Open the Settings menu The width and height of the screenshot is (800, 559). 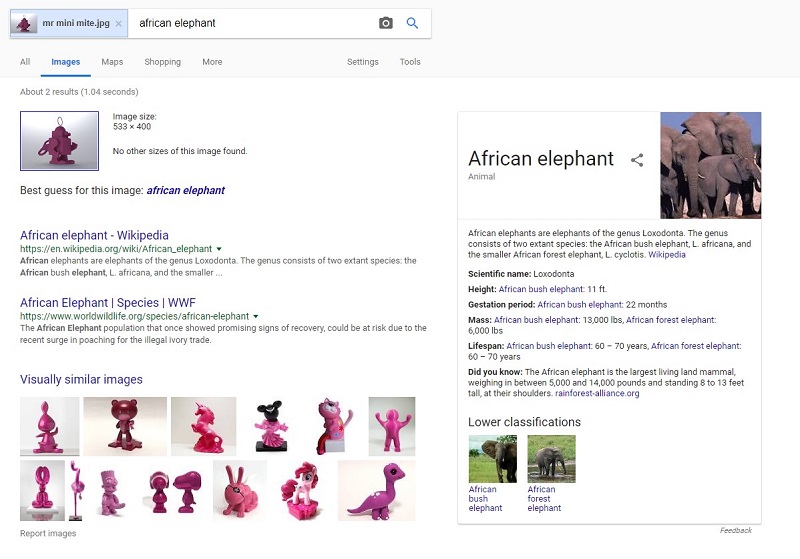[363, 62]
